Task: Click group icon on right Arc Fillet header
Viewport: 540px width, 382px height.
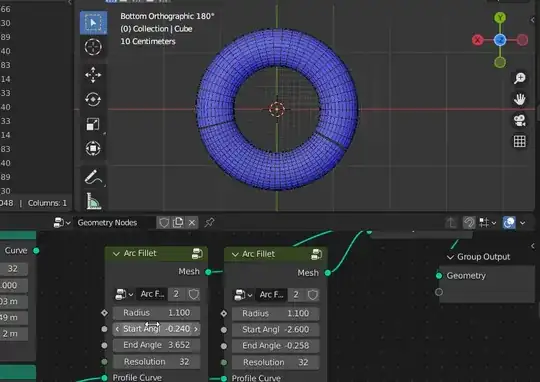Action: click(316, 255)
